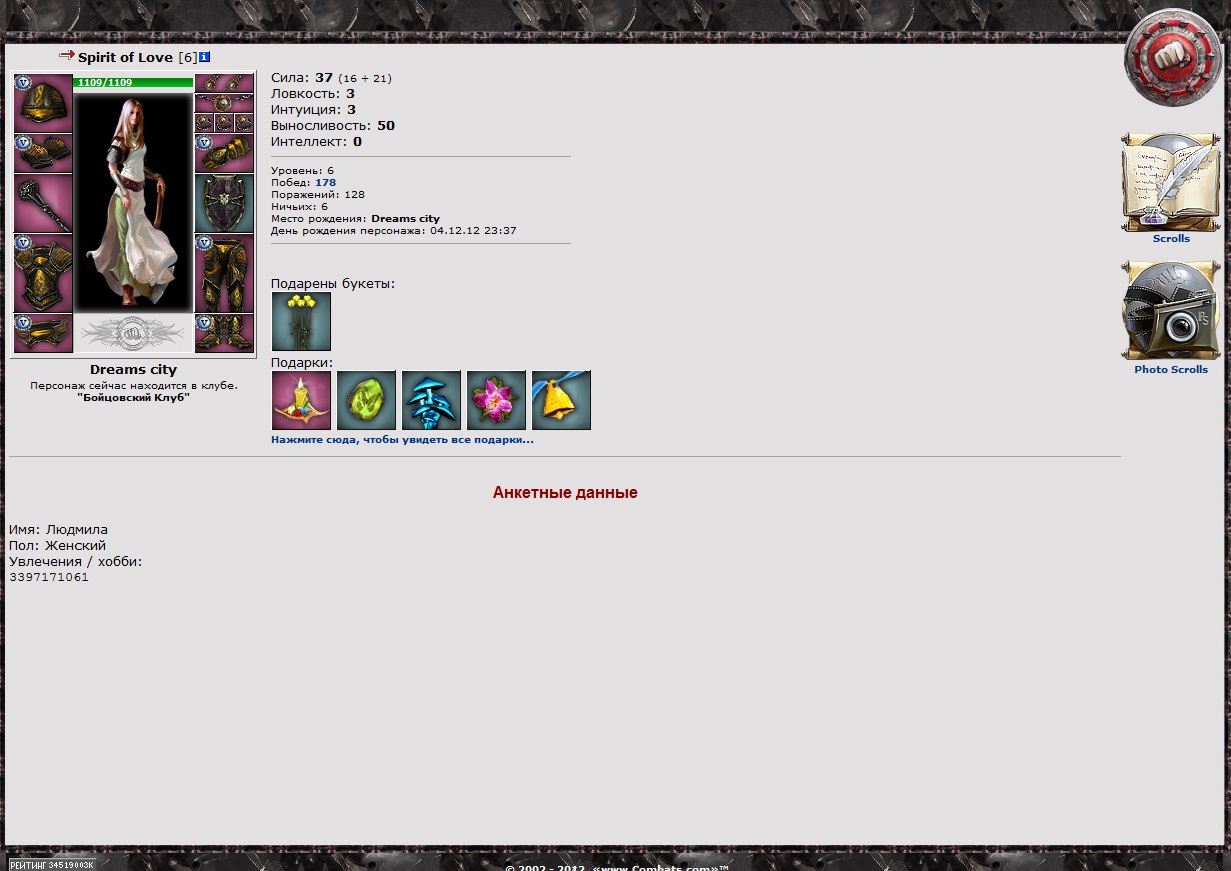Click the Увлечения / хобби label

tap(76, 562)
